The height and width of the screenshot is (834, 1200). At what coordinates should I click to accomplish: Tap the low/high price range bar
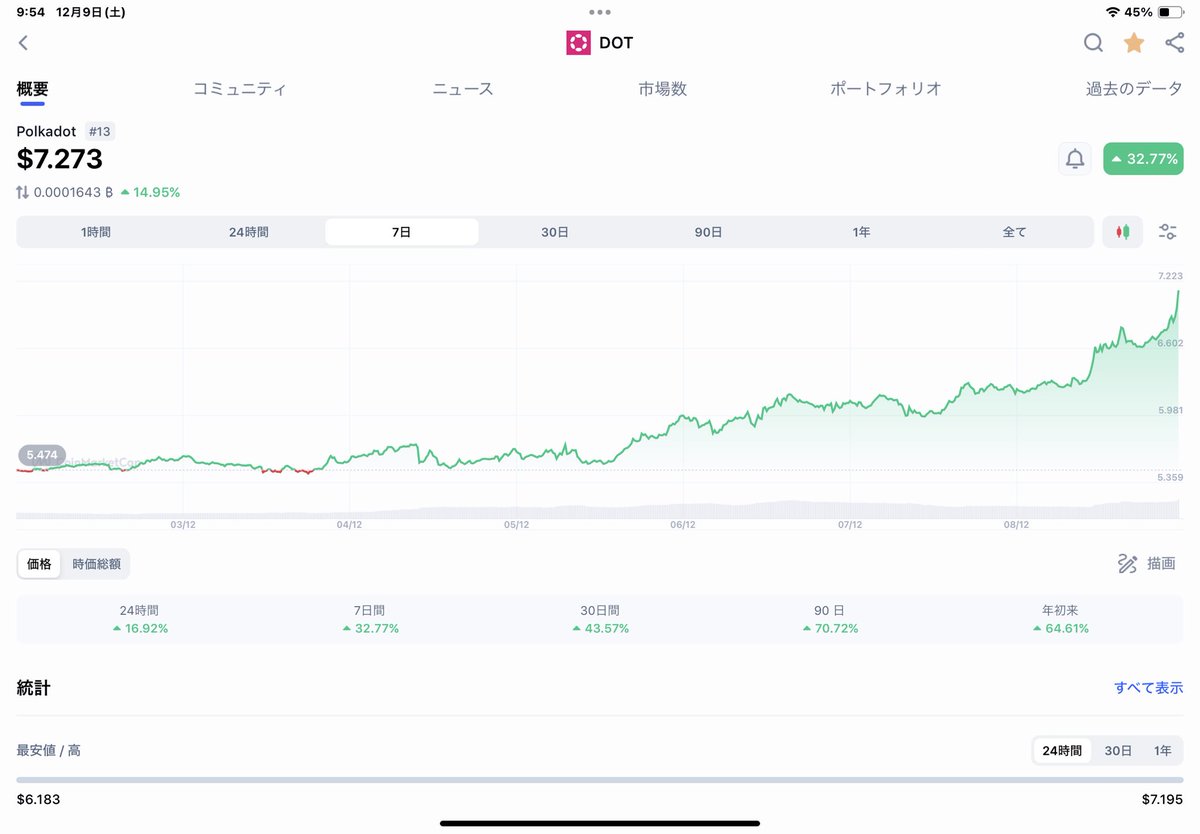coord(600,780)
